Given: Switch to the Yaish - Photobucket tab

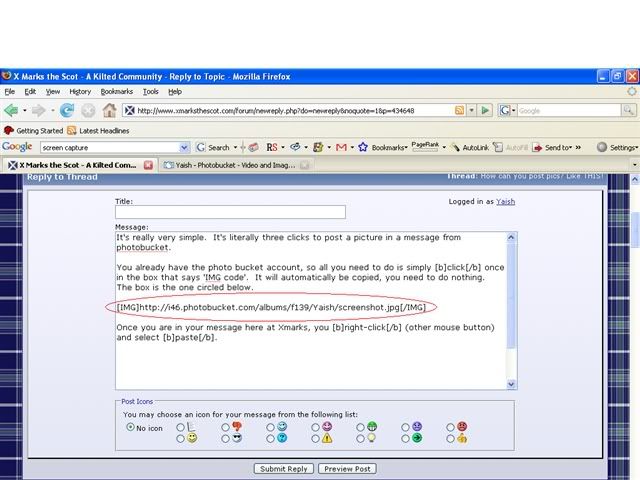Looking at the screenshot, I should [x=230, y=165].
